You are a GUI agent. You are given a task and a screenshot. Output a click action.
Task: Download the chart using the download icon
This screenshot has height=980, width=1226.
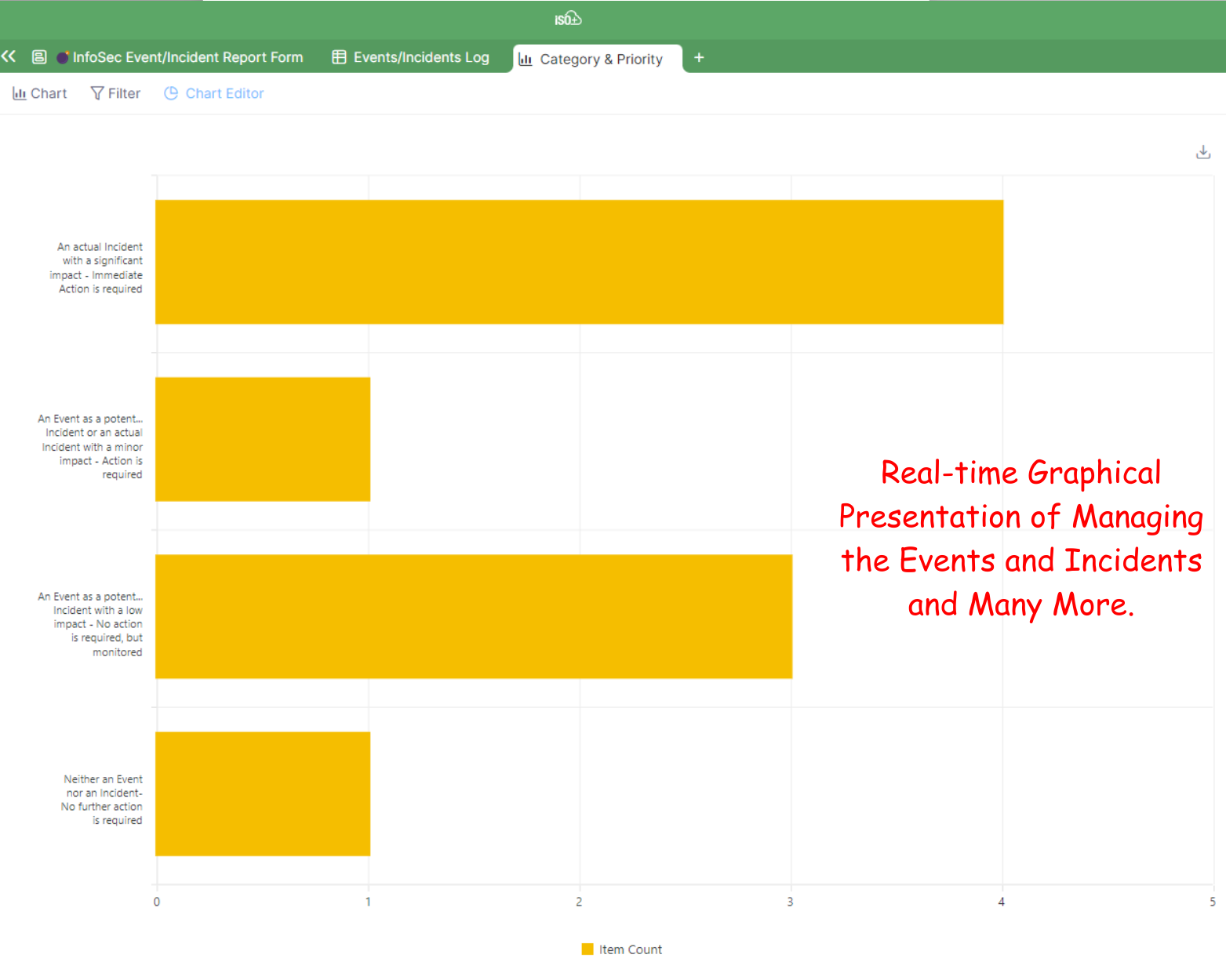coord(1203,152)
